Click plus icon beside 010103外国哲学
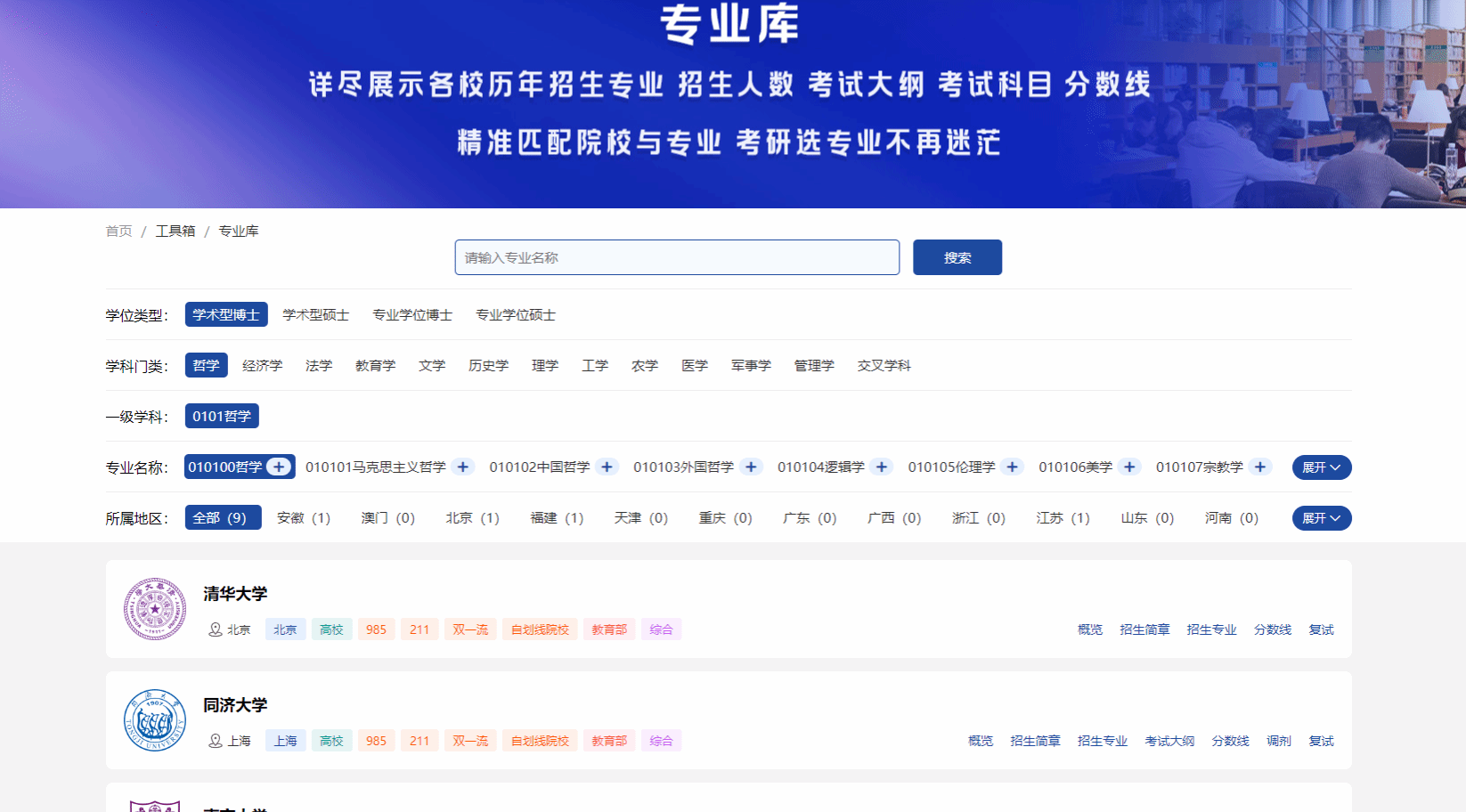Screen dimensions: 1466x812 click(751, 467)
